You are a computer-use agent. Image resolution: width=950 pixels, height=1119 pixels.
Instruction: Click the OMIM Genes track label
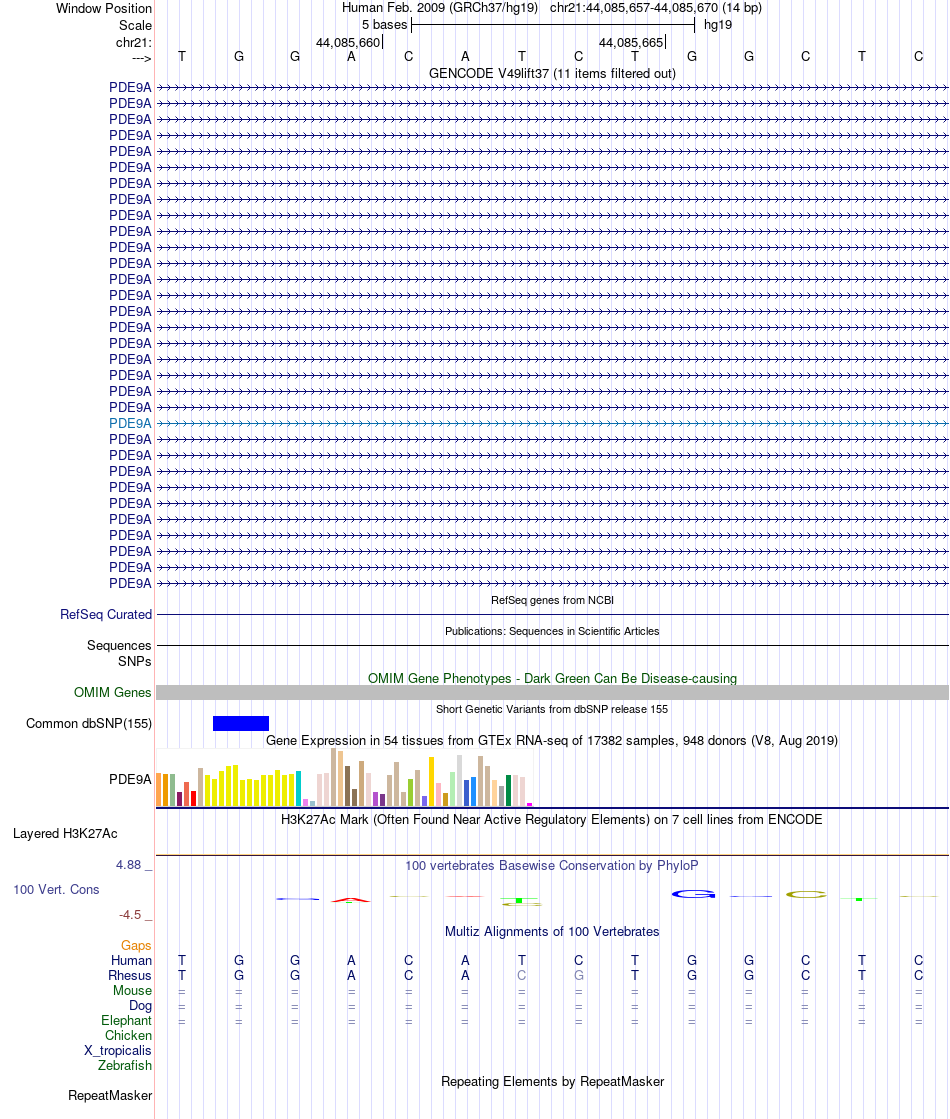(x=112, y=692)
